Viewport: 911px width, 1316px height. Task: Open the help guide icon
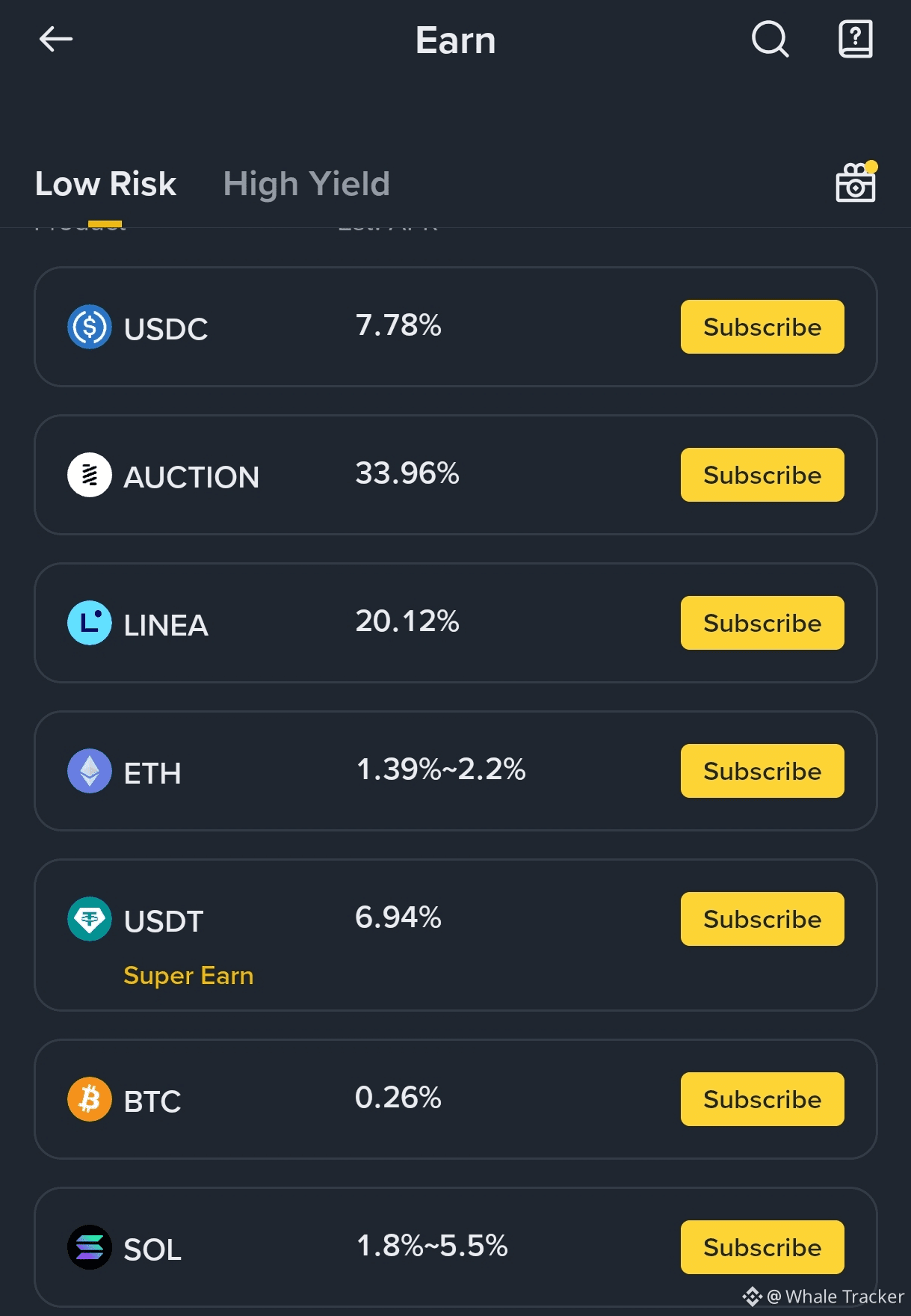click(855, 39)
